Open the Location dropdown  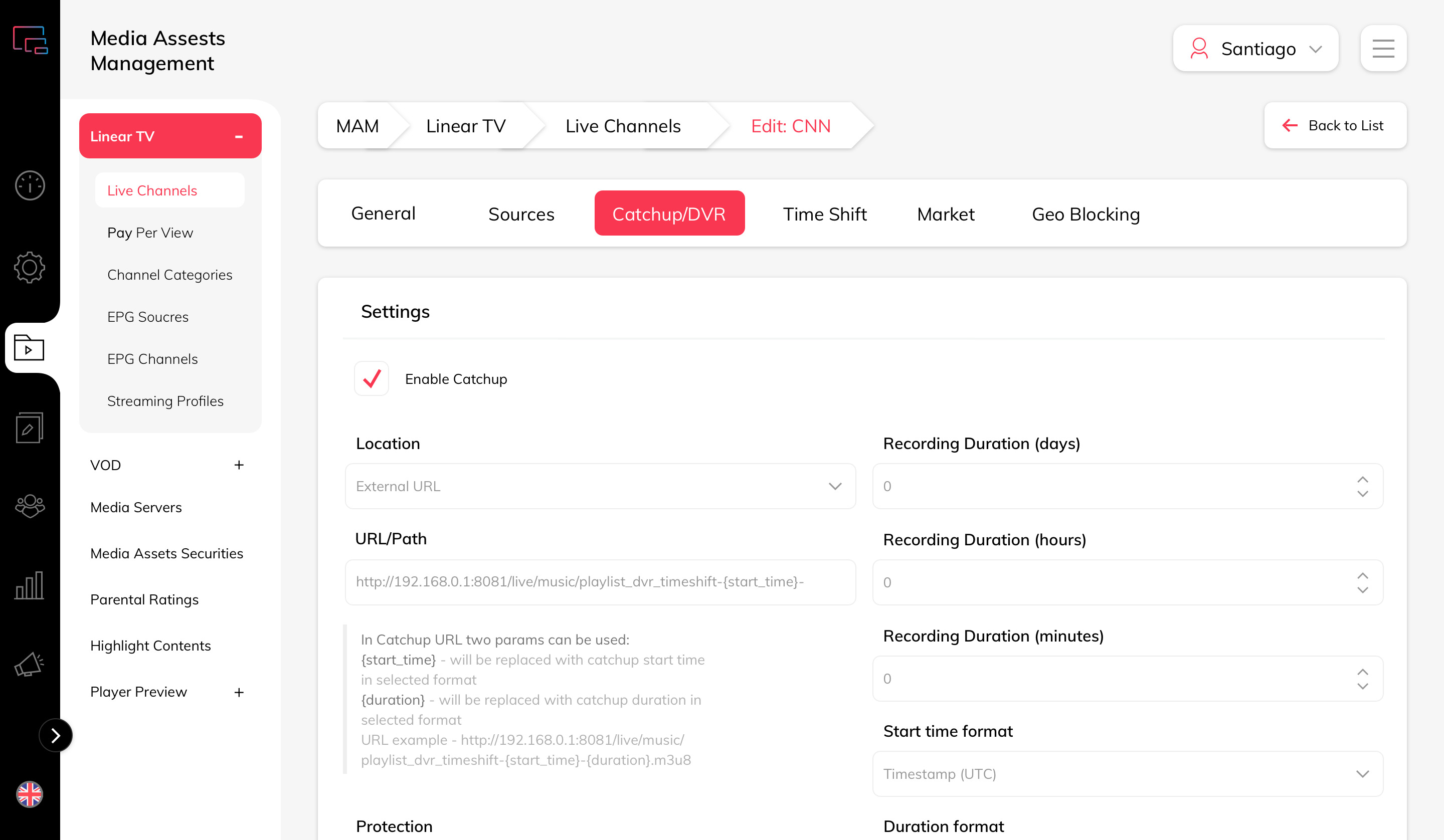coord(600,487)
